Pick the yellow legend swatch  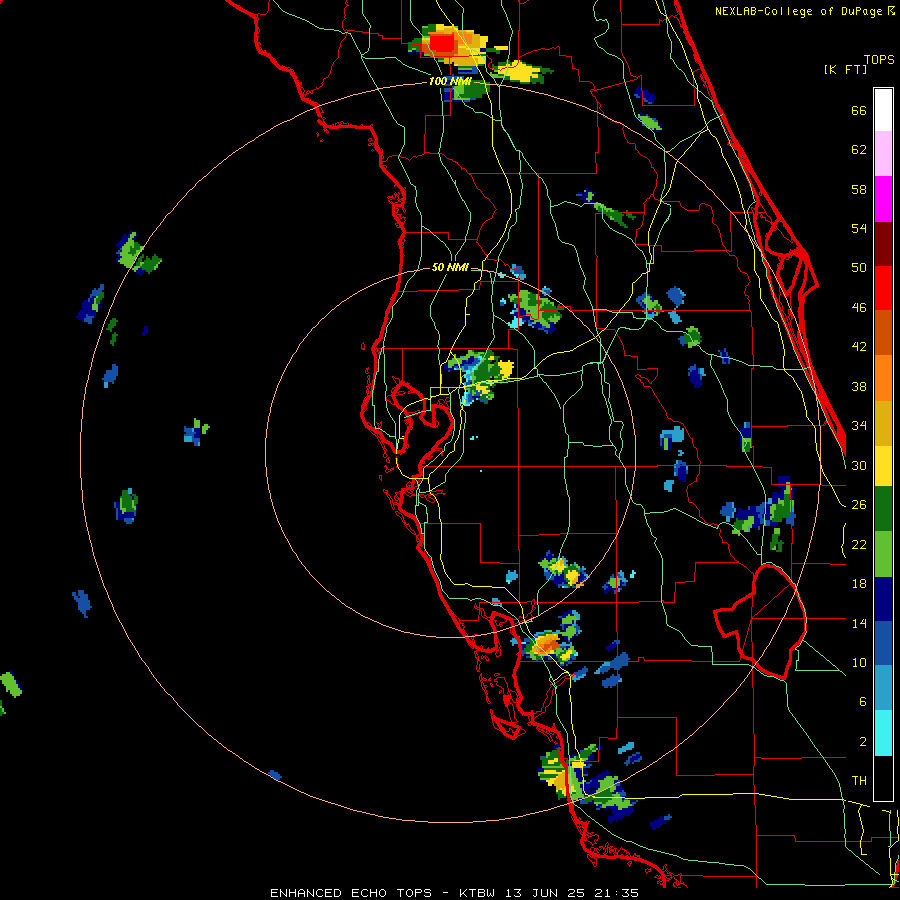(x=883, y=466)
